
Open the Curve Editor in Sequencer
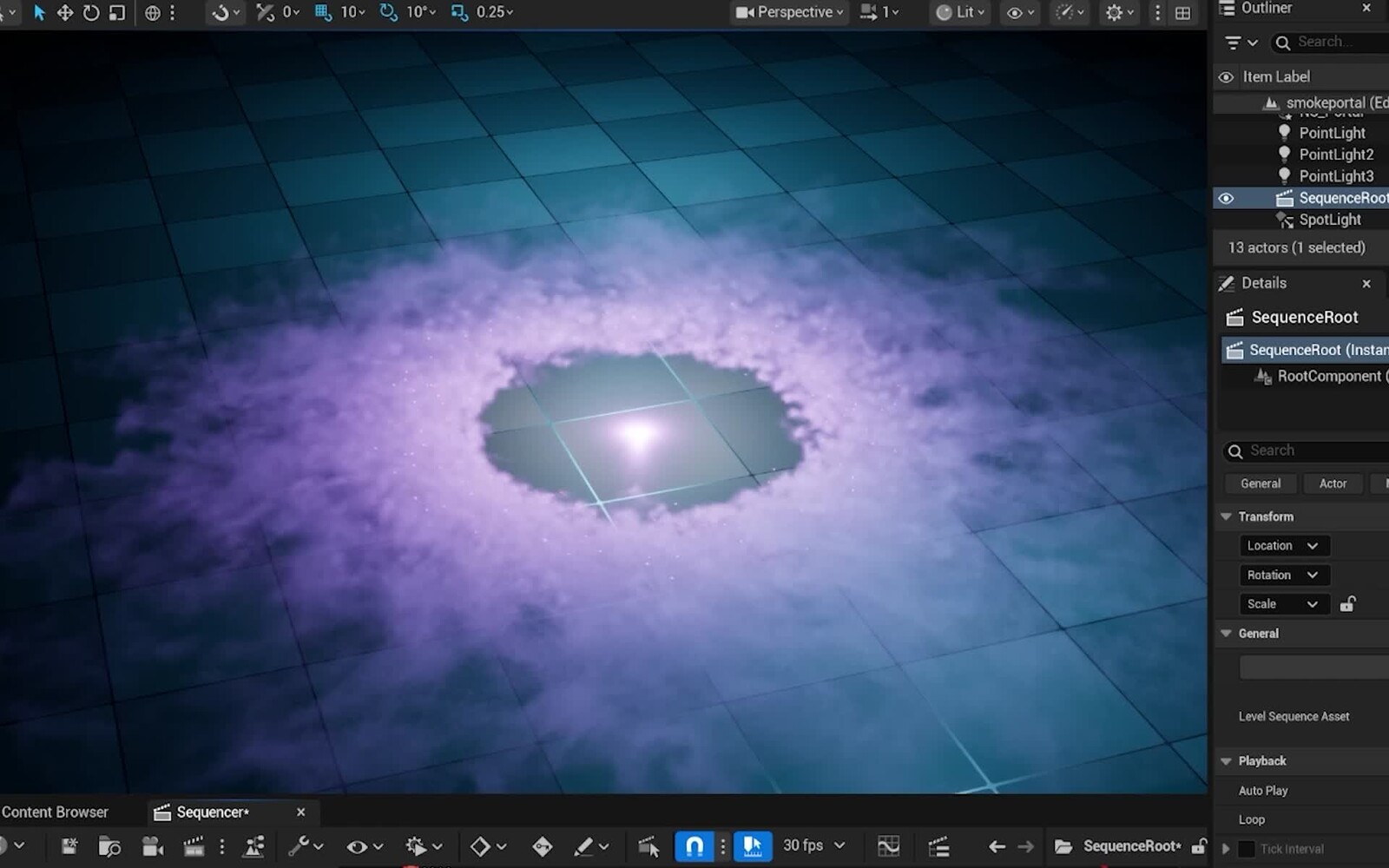point(889,846)
